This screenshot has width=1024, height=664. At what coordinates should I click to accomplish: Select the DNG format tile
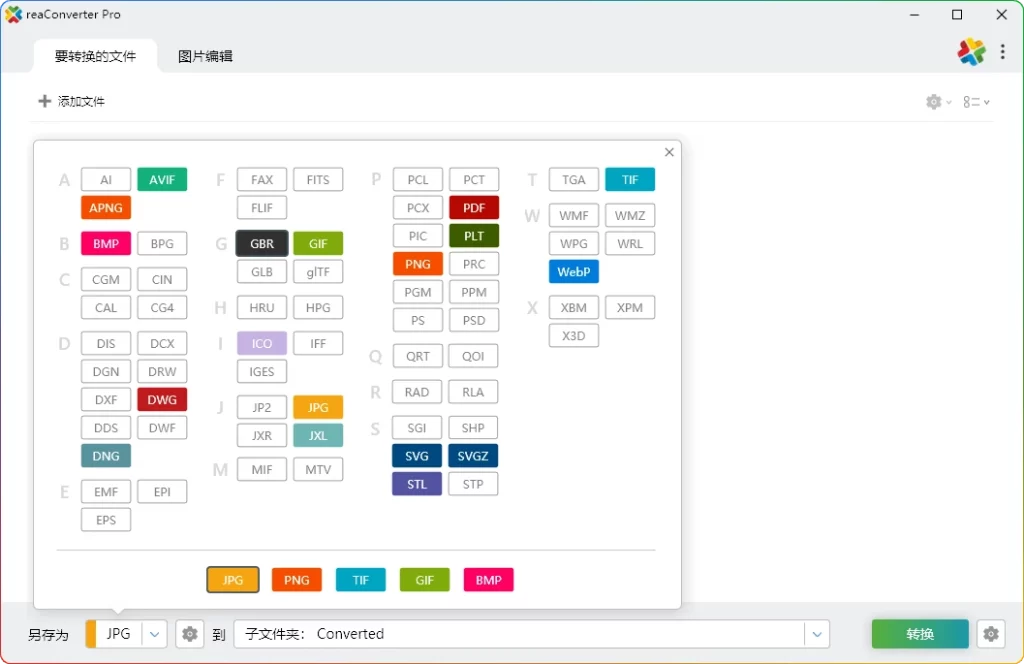click(105, 455)
